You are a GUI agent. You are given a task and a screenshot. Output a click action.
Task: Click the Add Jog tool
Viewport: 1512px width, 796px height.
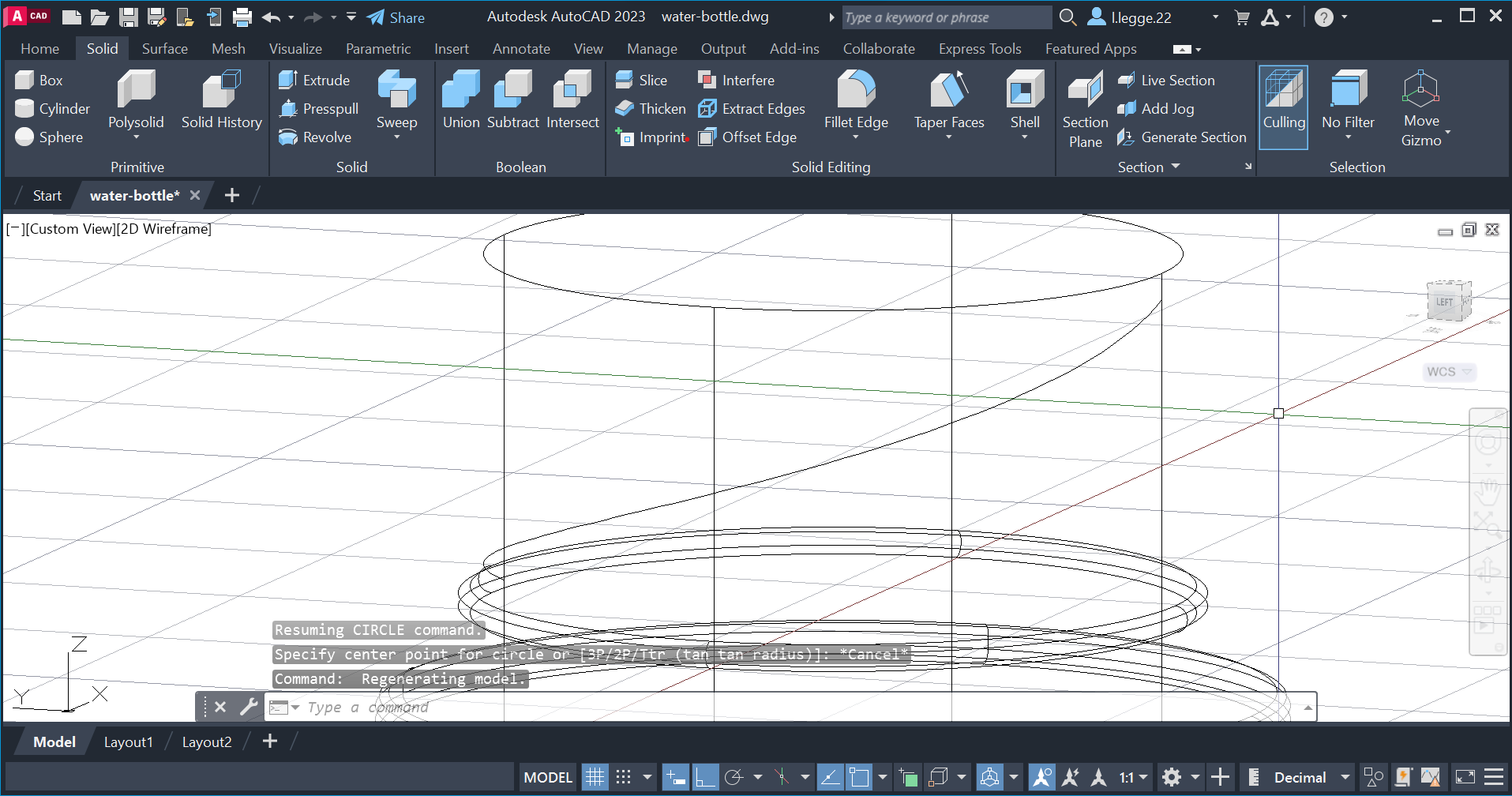[1156, 108]
